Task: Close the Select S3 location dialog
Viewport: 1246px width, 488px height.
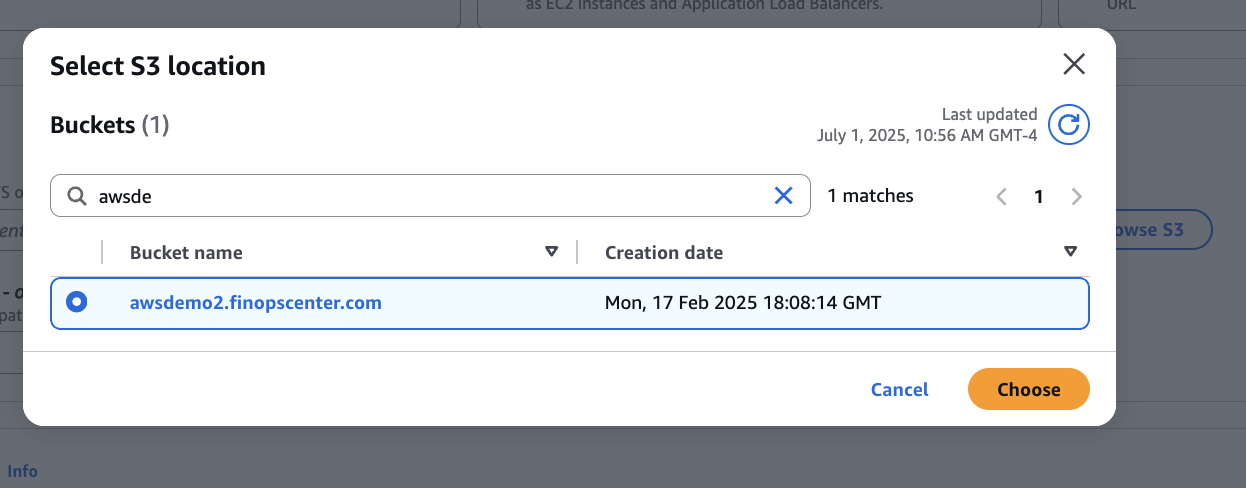Action: click(1073, 65)
